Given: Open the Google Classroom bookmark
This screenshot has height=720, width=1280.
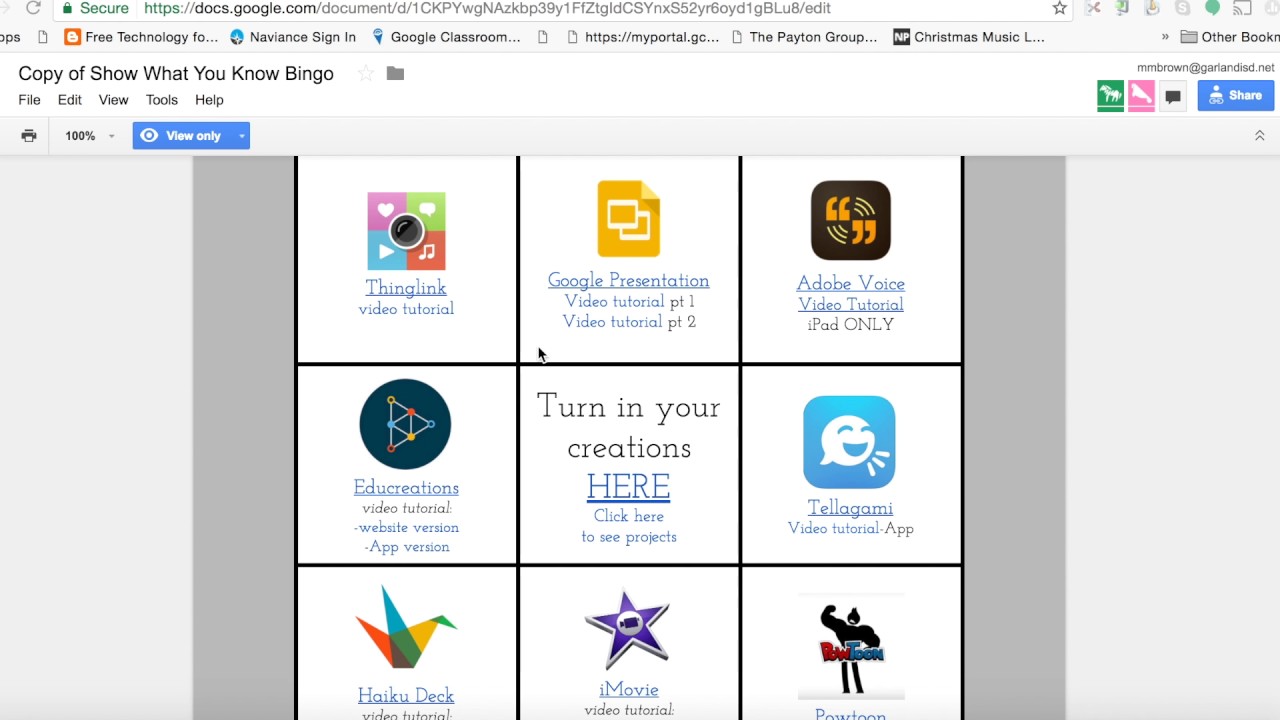Looking at the screenshot, I should 446,37.
